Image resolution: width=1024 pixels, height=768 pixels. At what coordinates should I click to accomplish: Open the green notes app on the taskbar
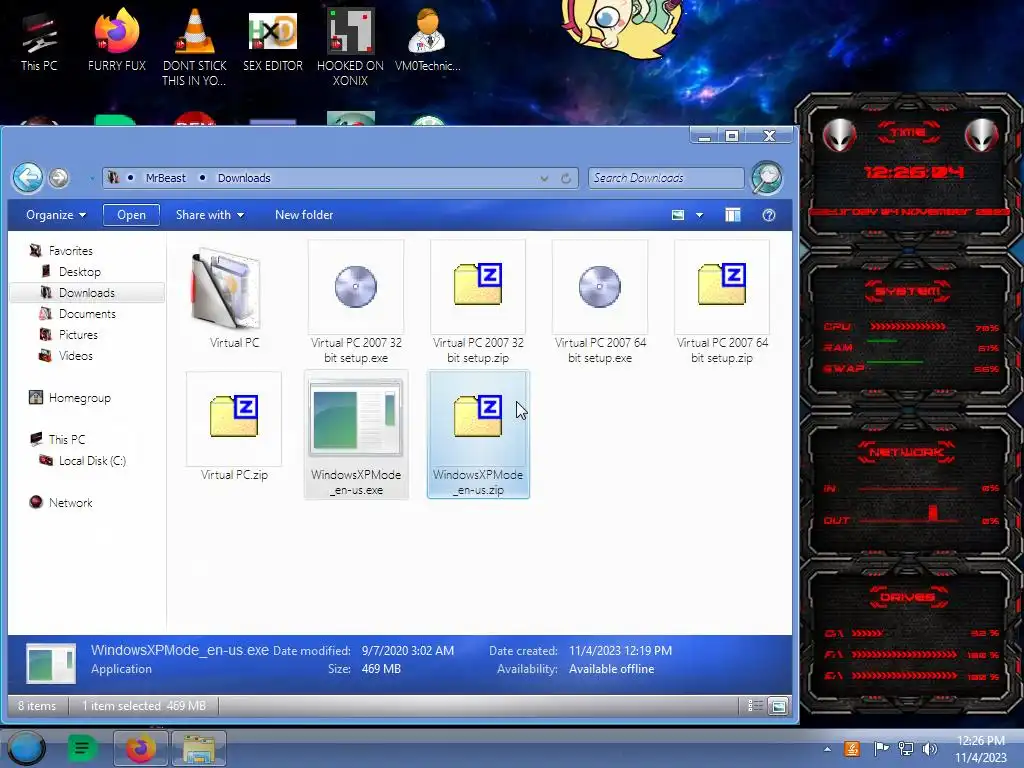tap(82, 748)
